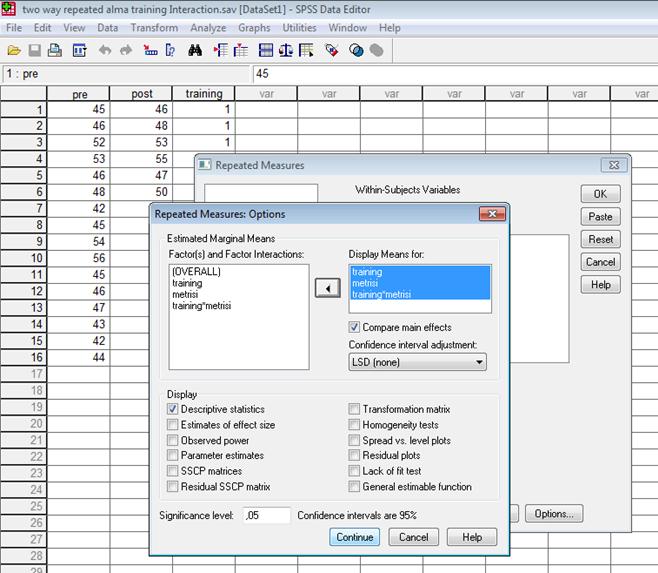Image resolution: width=658 pixels, height=573 pixels.
Task: Check Residual plots option
Action: click(354, 455)
